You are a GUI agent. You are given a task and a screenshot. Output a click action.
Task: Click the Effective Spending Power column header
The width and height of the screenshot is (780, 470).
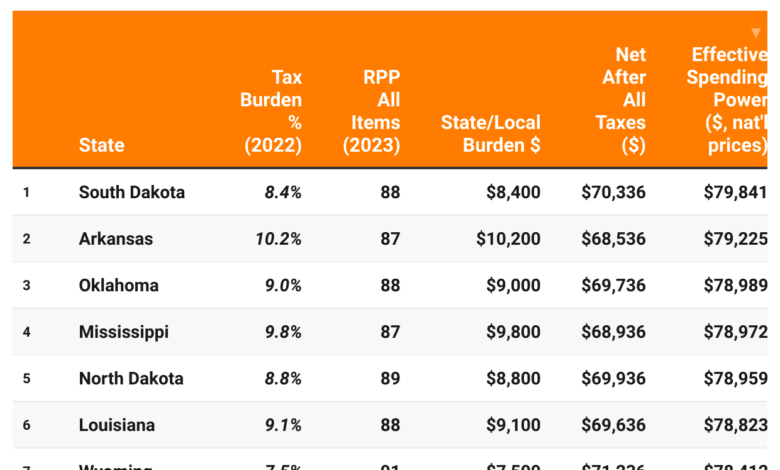pos(728,100)
